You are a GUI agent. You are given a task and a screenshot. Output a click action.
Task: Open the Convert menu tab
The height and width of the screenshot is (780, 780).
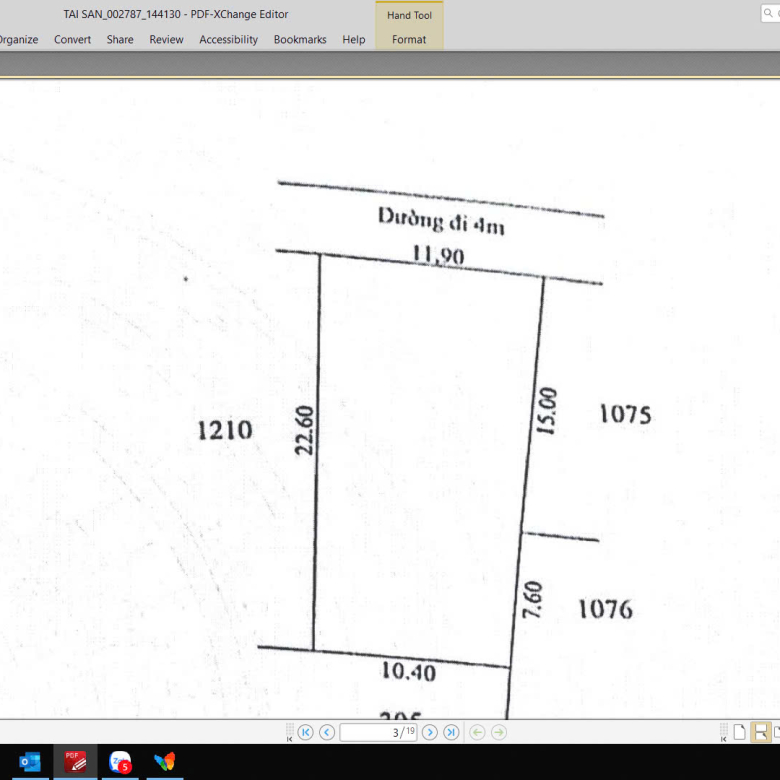(72, 39)
